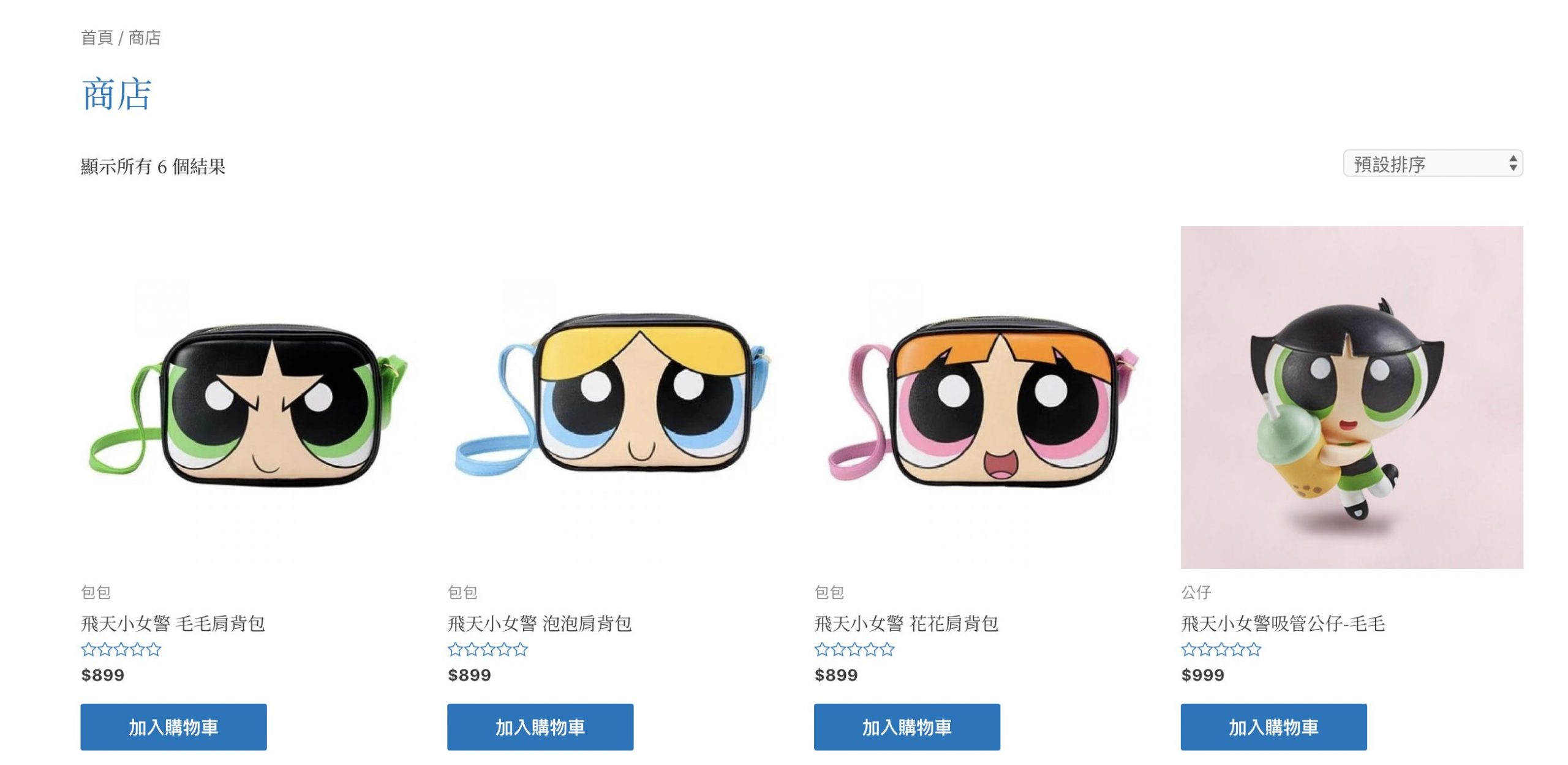Add 花花肩背包 to cart
This screenshot has width=1568, height=765.
907,727
